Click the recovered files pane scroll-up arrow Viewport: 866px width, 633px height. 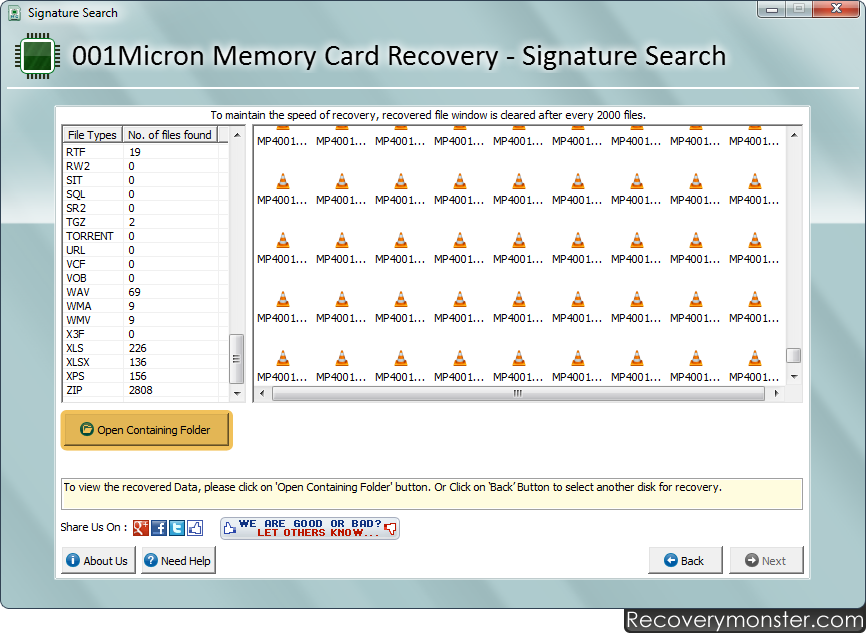click(794, 135)
